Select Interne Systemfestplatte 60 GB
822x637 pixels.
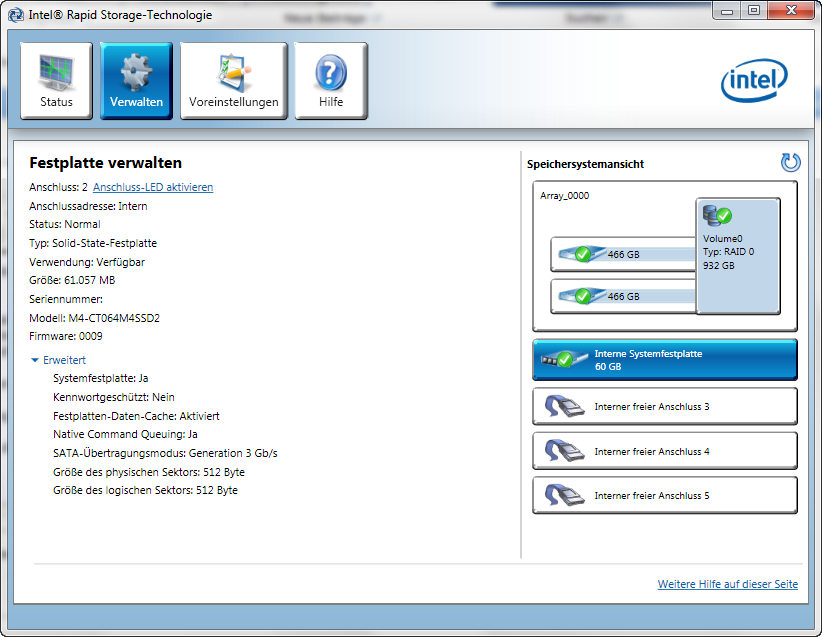[x=665, y=360]
